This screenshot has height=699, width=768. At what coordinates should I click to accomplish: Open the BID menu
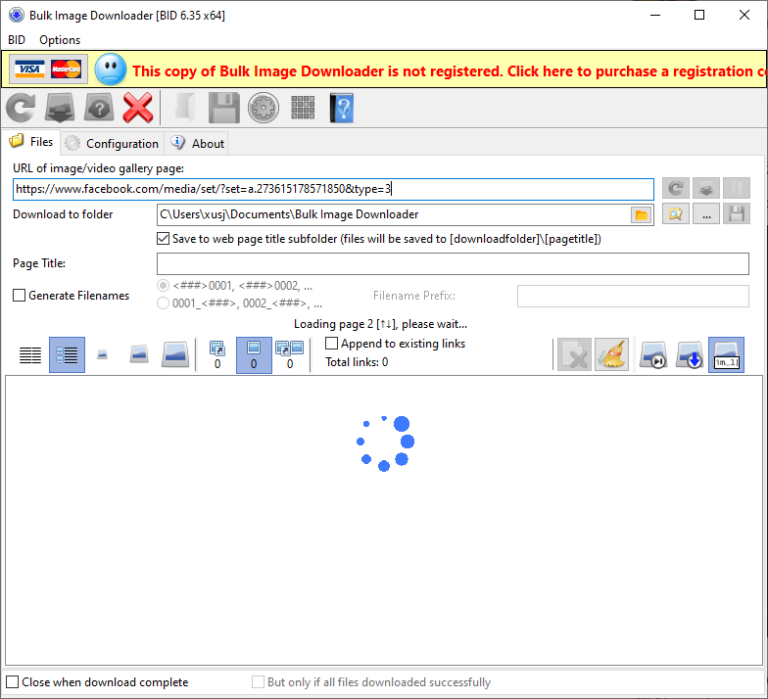click(17, 40)
